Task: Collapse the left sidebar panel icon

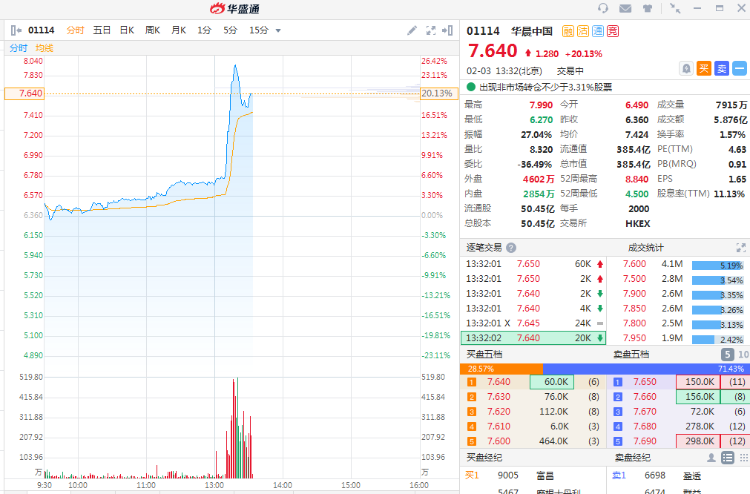Action: [x=16, y=30]
